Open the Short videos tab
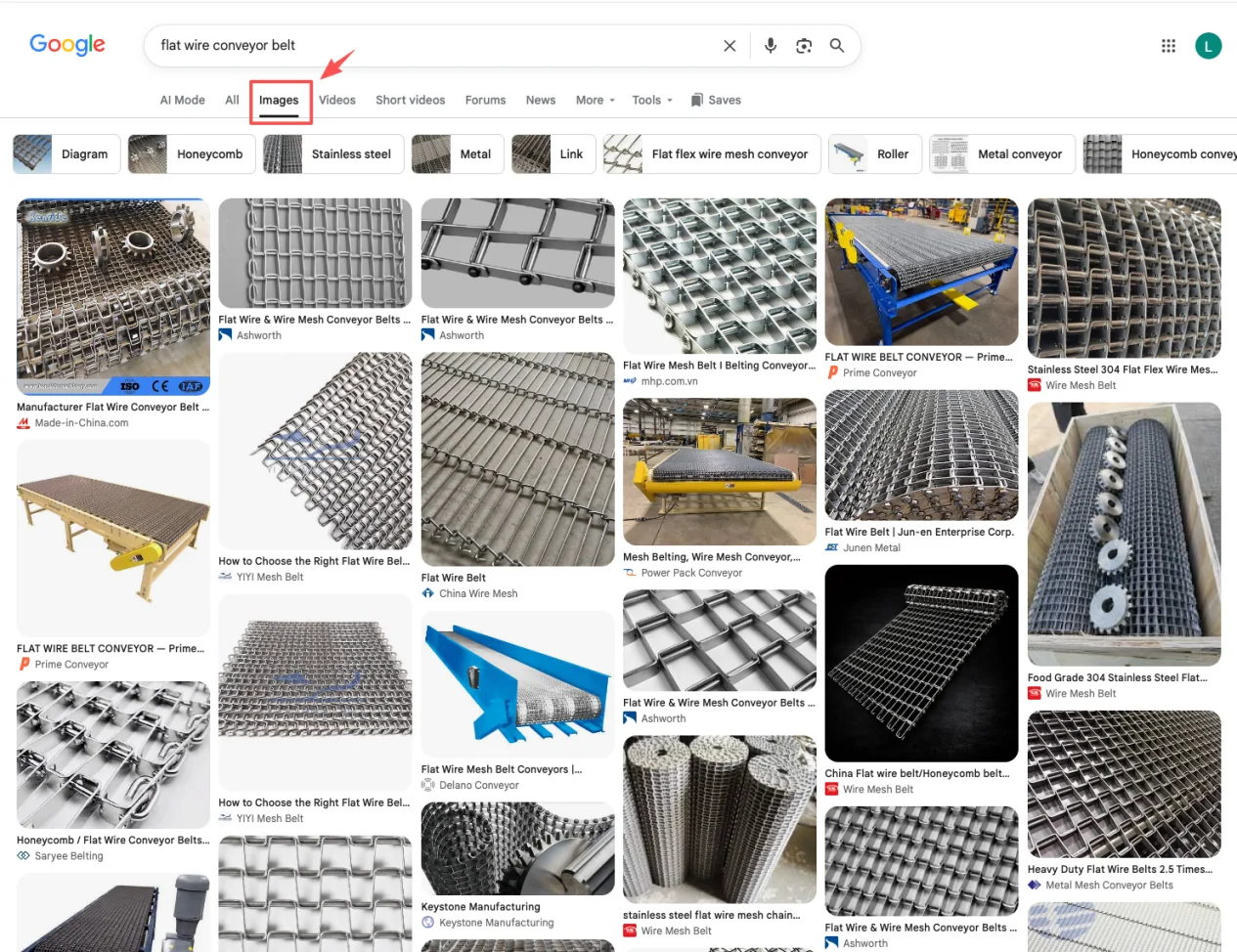The image size is (1237, 952). click(x=411, y=100)
